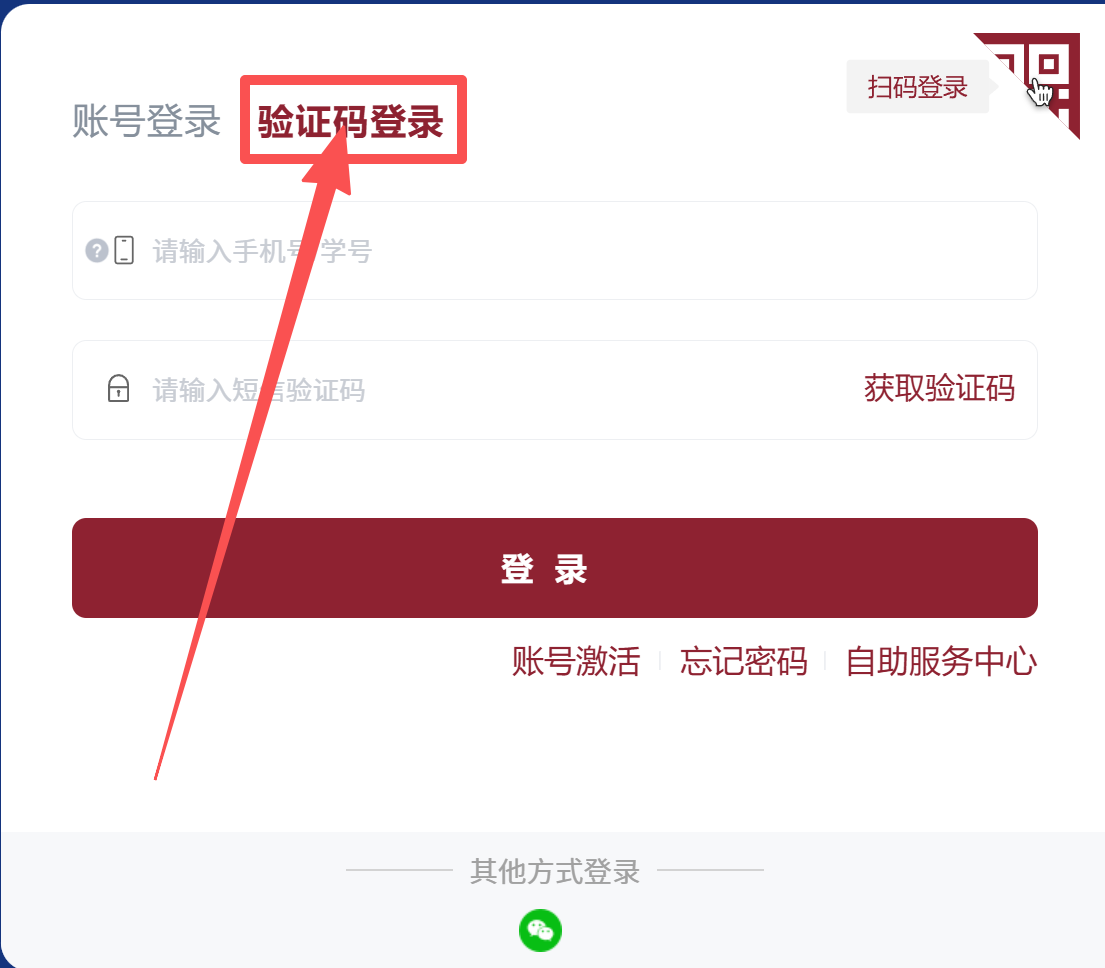
Task: Click the question mark help icon
Action: click(97, 250)
